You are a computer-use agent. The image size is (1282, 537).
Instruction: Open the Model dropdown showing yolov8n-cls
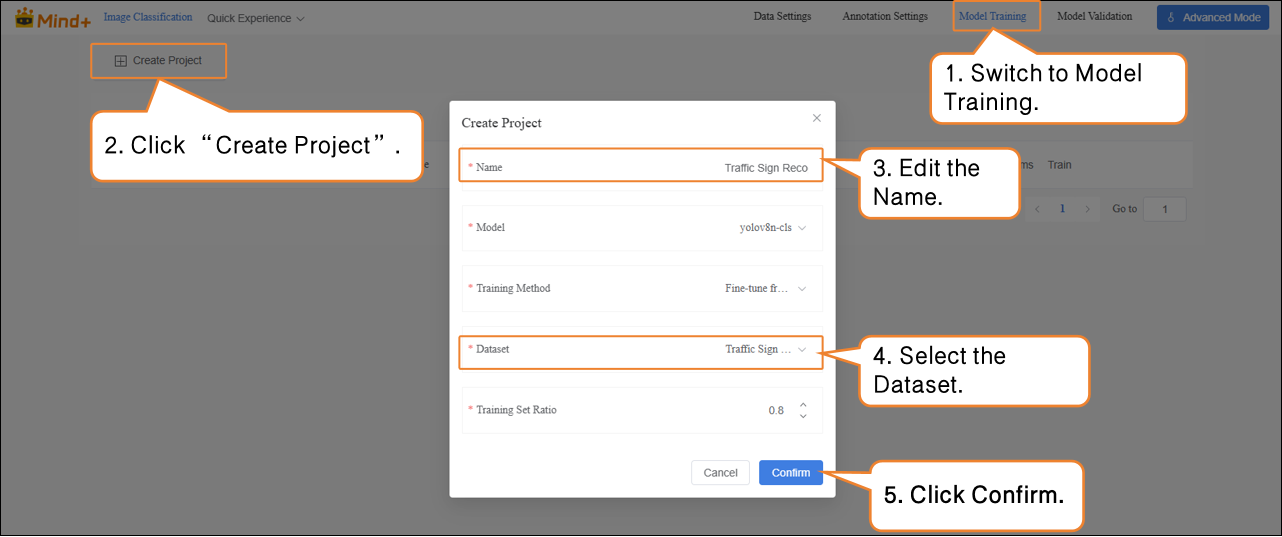point(772,228)
